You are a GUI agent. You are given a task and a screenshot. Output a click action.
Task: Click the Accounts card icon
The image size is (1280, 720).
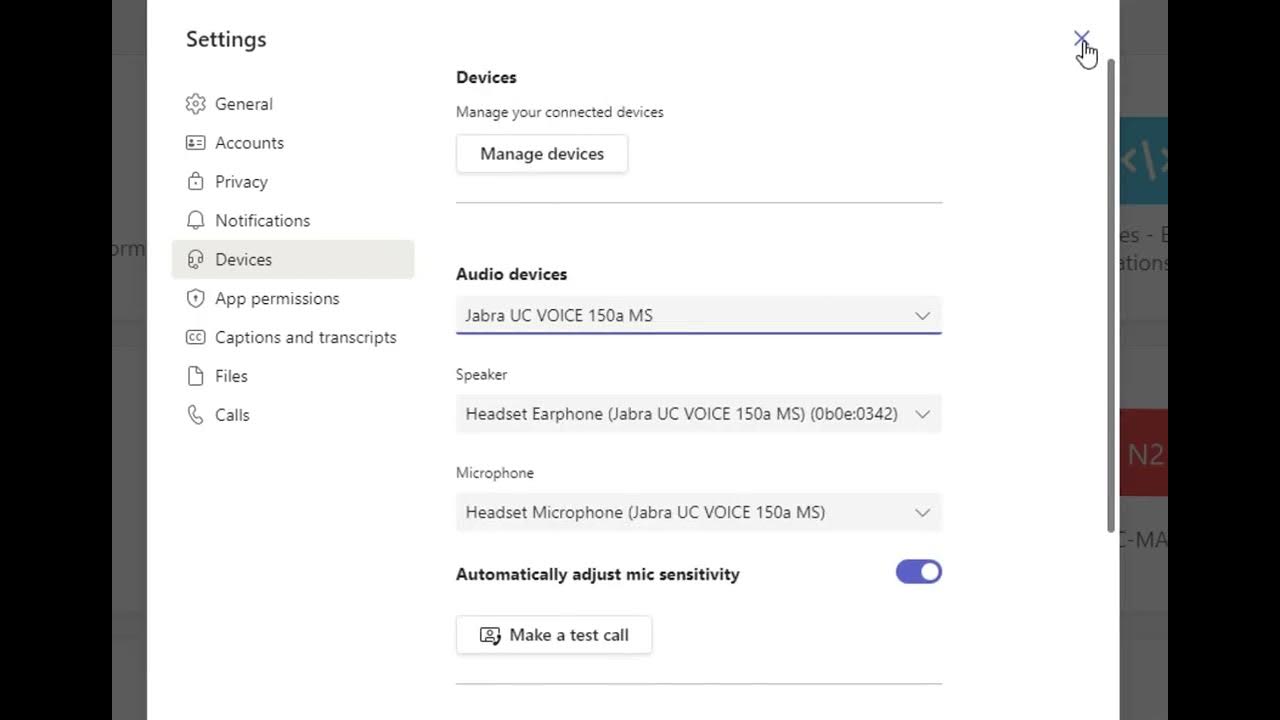pyautogui.click(x=195, y=143)
